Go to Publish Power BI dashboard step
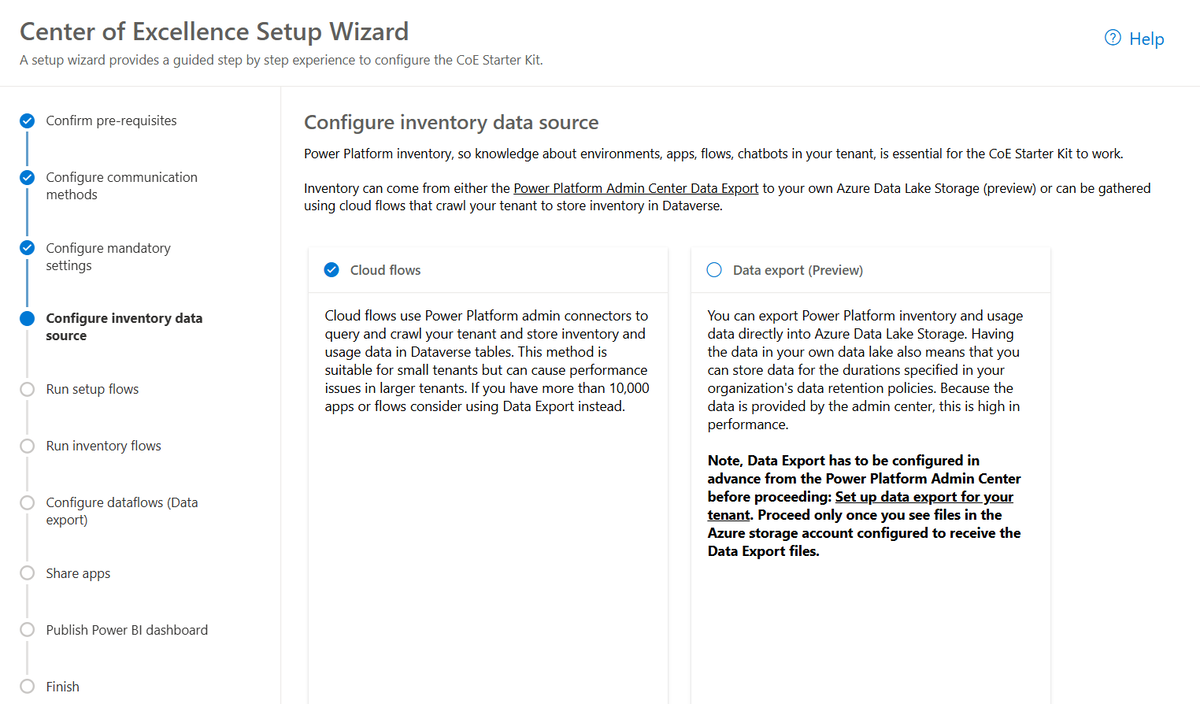The image size is (1200, 704). pos(127,630)
